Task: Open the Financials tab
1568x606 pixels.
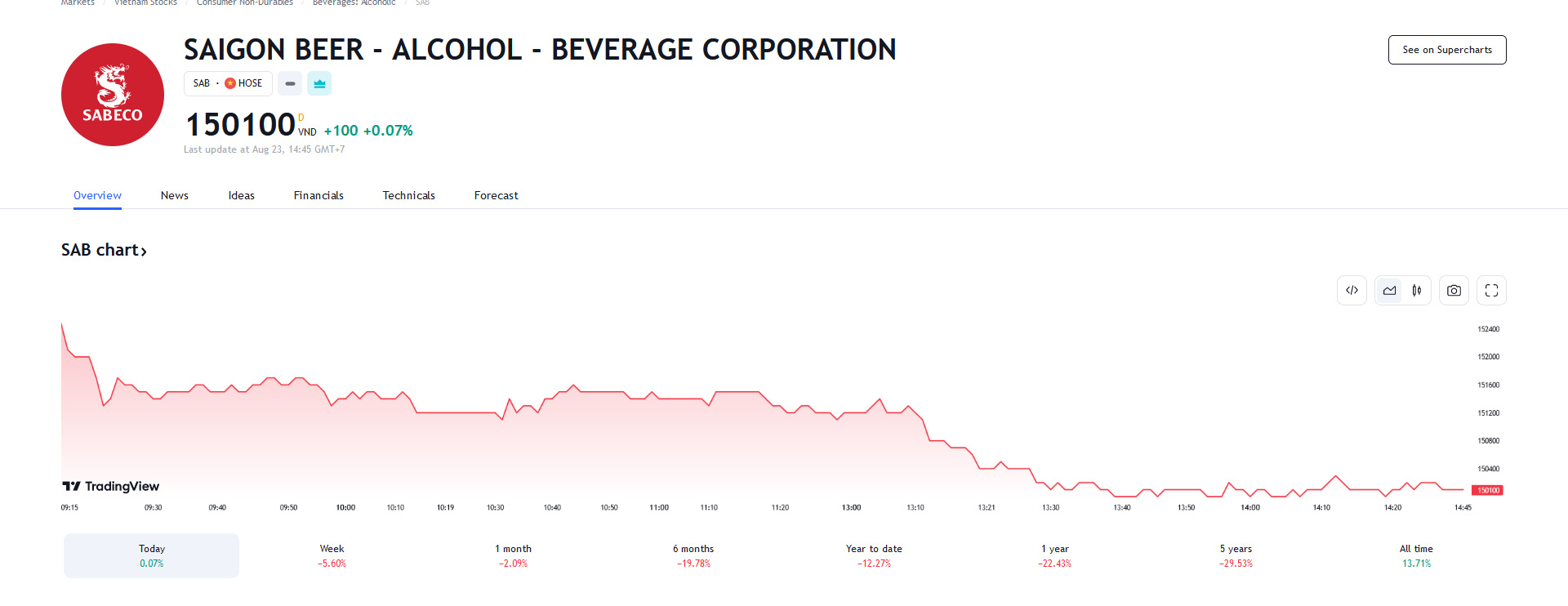Action: click(x=318, y=195)
